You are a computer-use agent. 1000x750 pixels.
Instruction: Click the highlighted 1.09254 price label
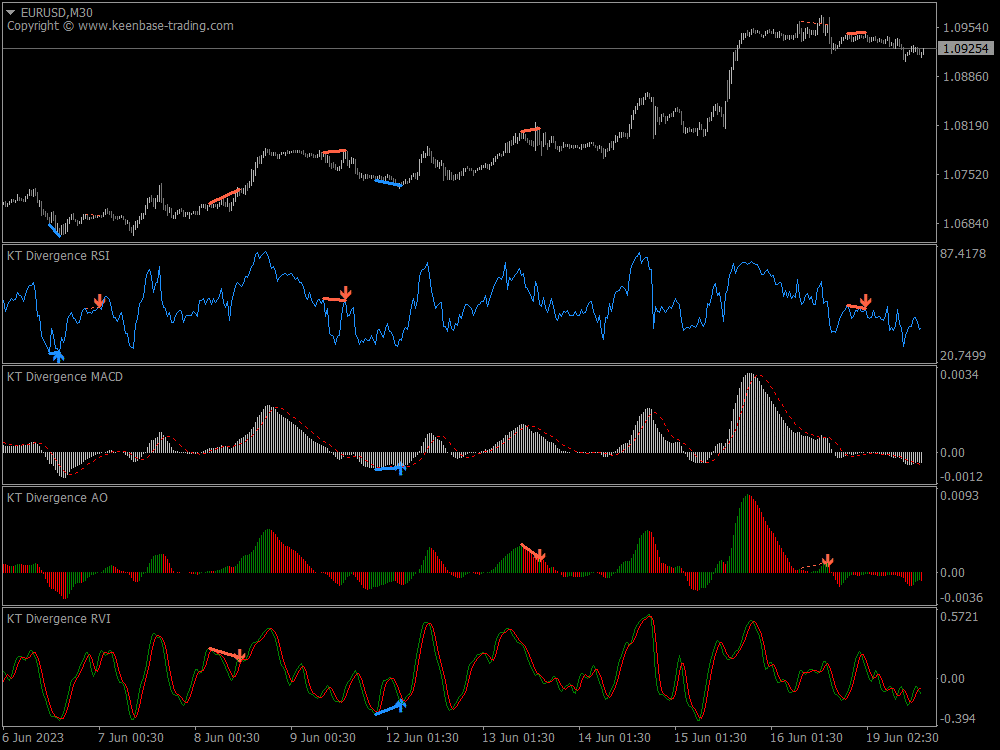(x=966, y=46)
